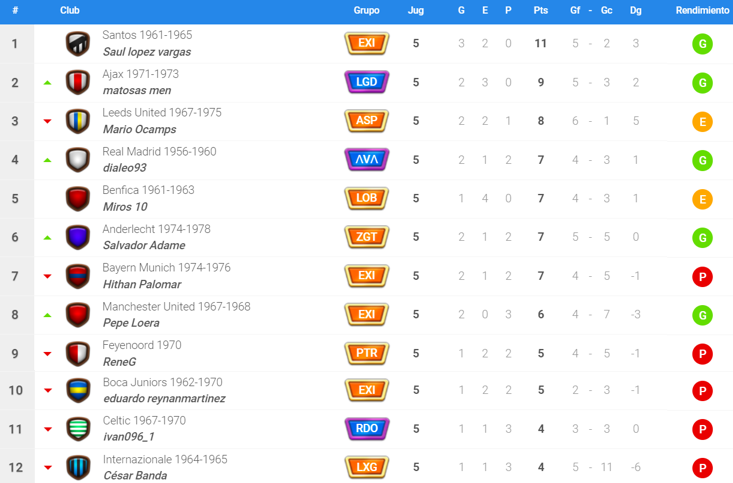This screenshot has width=733, height=483.
Task: Sort table by Pts column header
Action: pos(541,10)
